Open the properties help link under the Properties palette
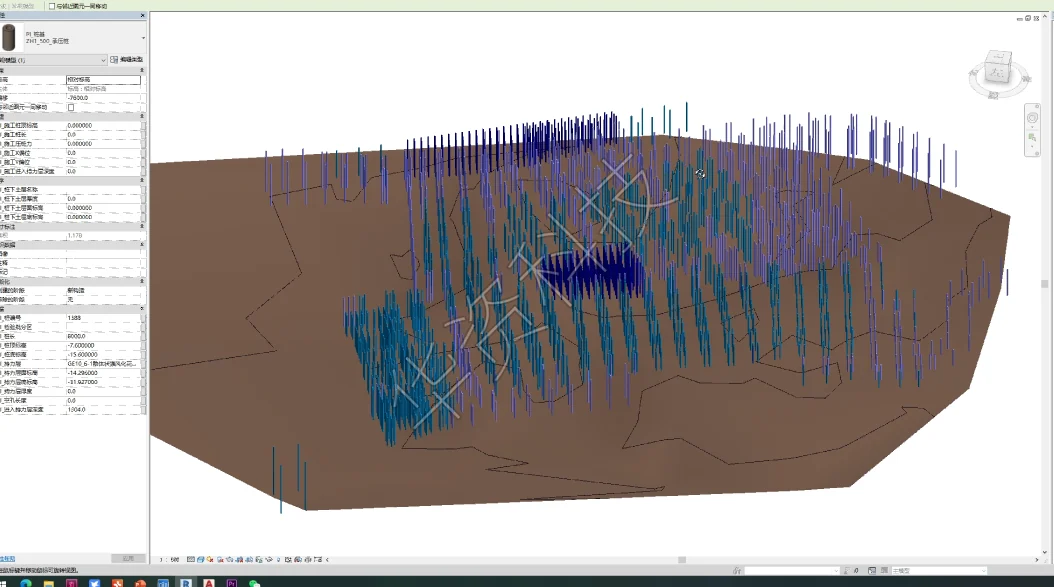This screenshot has height=587, width=1054. click(x=7, y=559)
